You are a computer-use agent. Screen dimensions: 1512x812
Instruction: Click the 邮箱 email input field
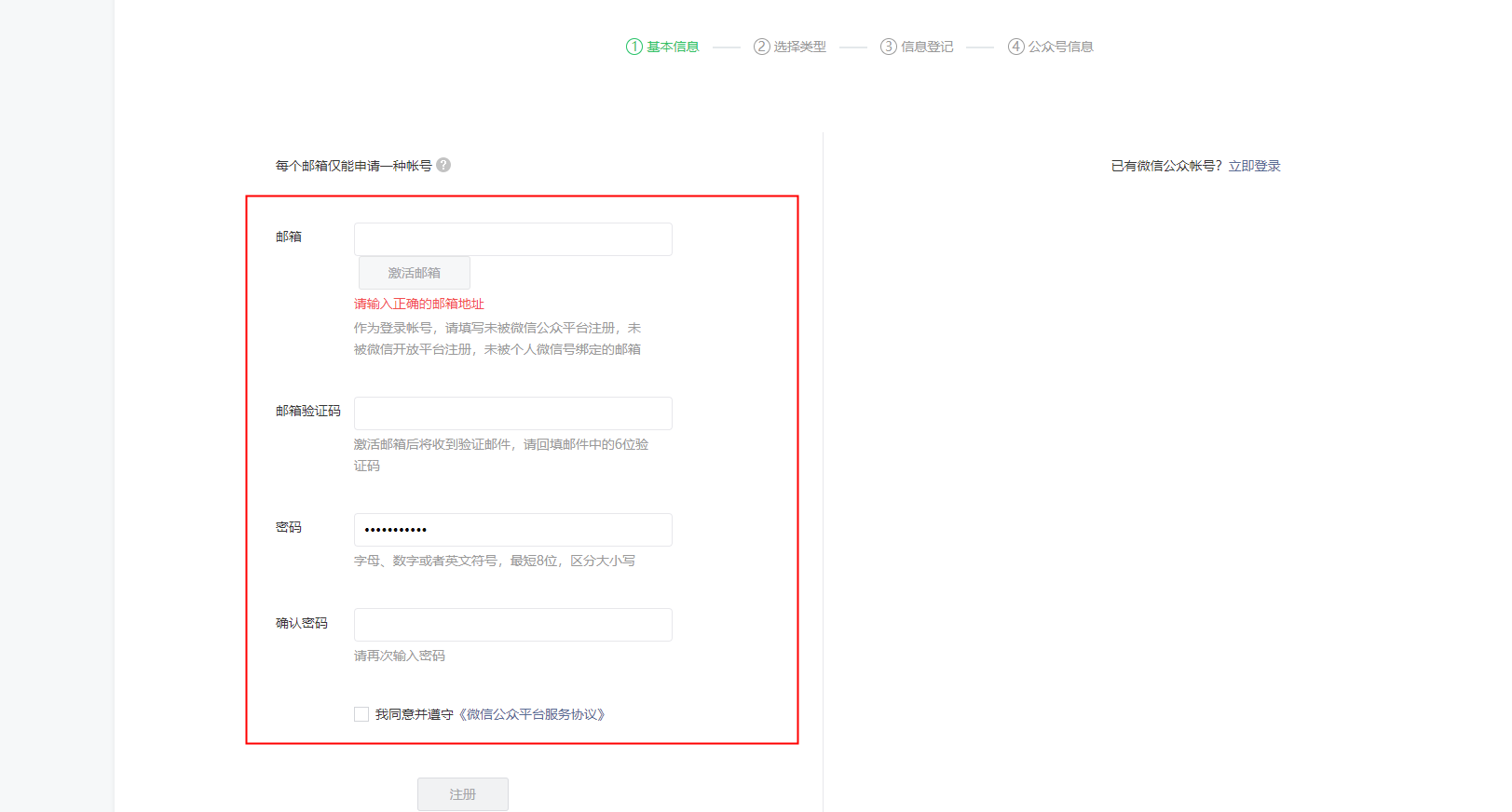[x=513, y=239]
